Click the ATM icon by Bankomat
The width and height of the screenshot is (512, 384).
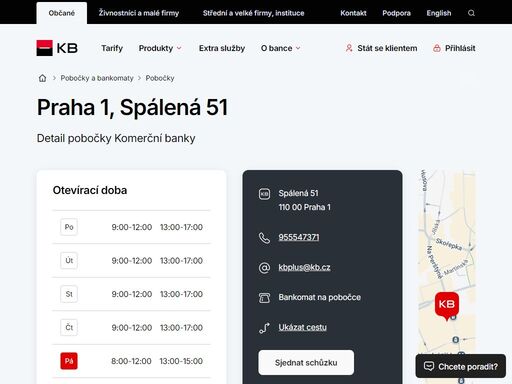pyautogui.click(x=264, y=297)
